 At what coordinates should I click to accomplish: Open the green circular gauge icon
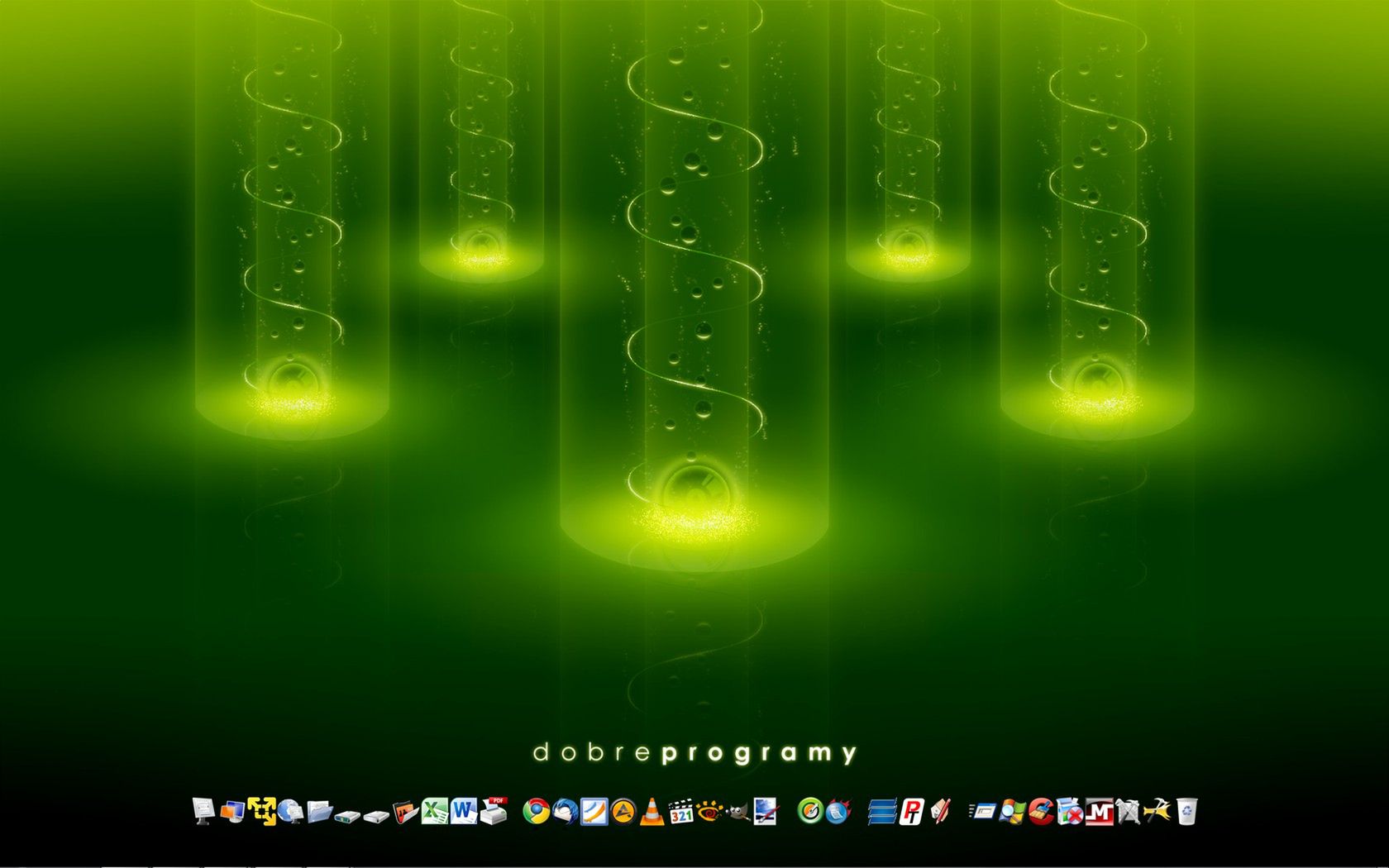point(810,811)
